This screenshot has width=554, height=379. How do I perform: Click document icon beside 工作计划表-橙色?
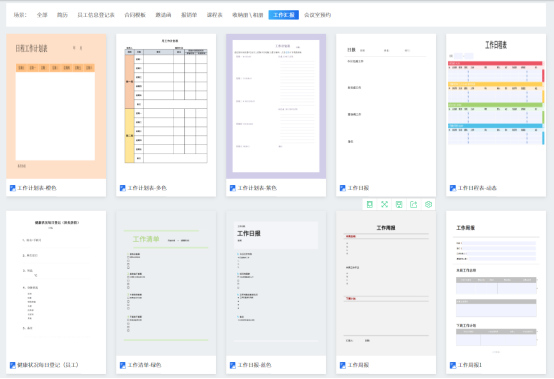click(x=13, y=188)
